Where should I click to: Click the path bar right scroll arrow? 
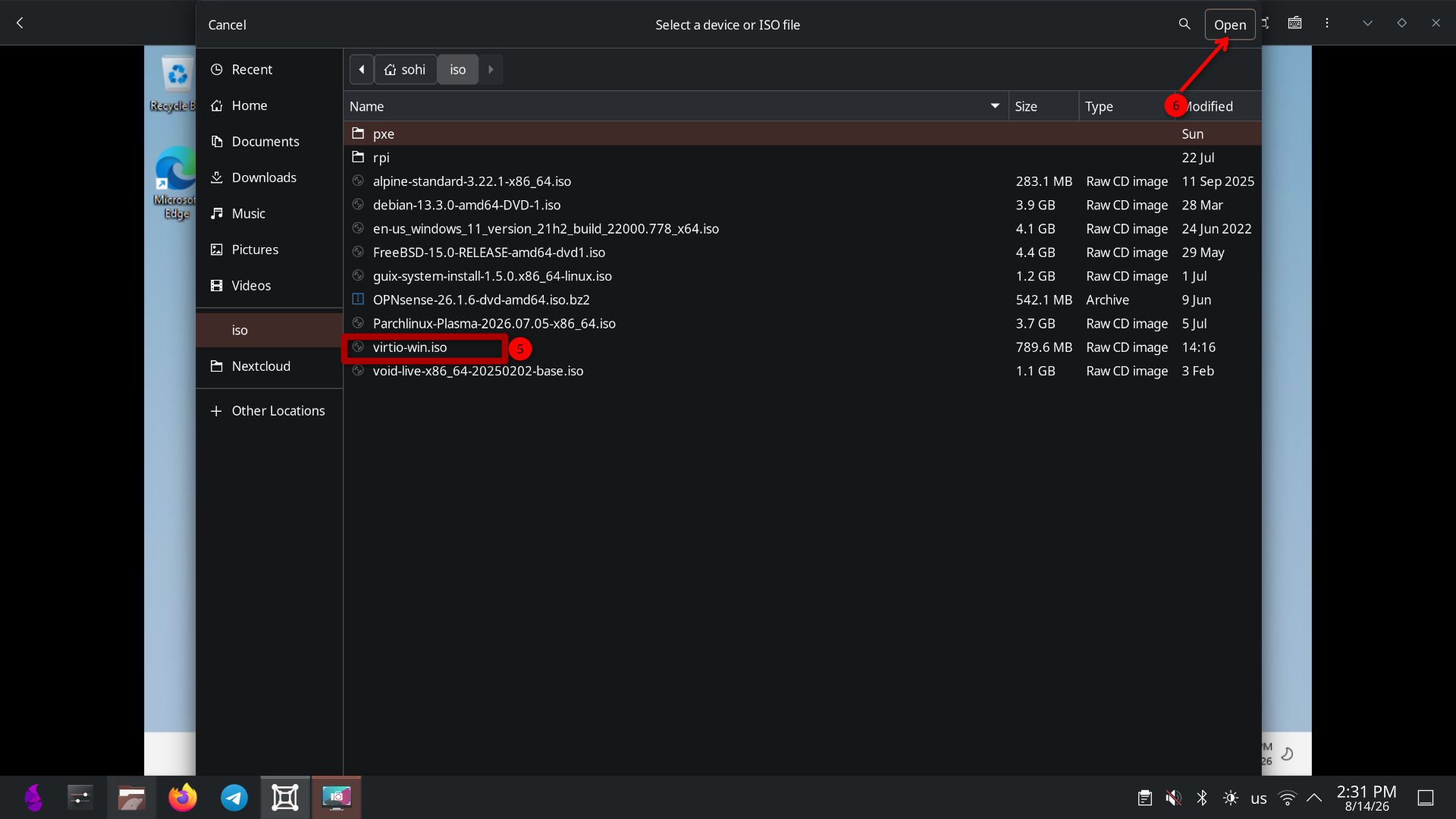click(x=491, y=70)
